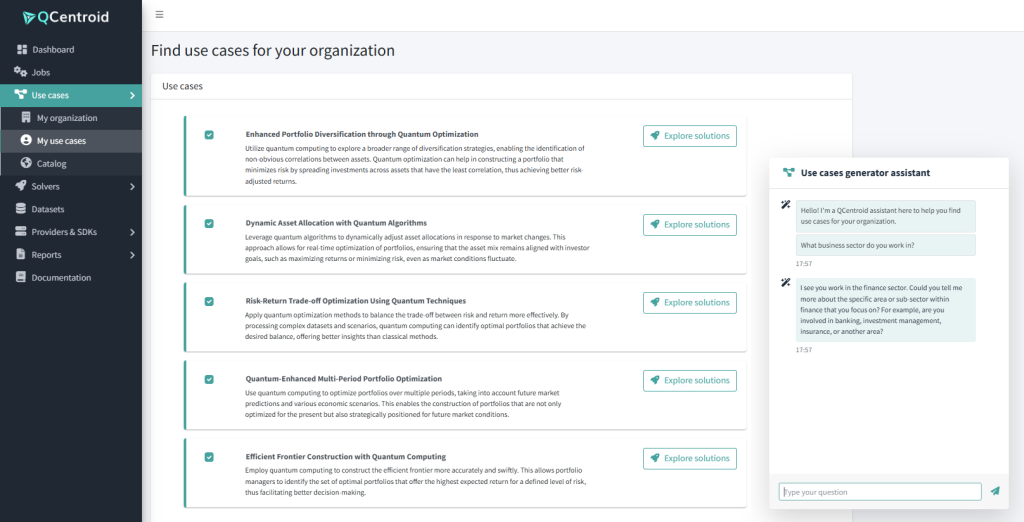The width and height of the screenshot is (1024, 522).
Task: Uncheck Enhanced Portfolio Diversification use case checkbox
Action: 209,135
